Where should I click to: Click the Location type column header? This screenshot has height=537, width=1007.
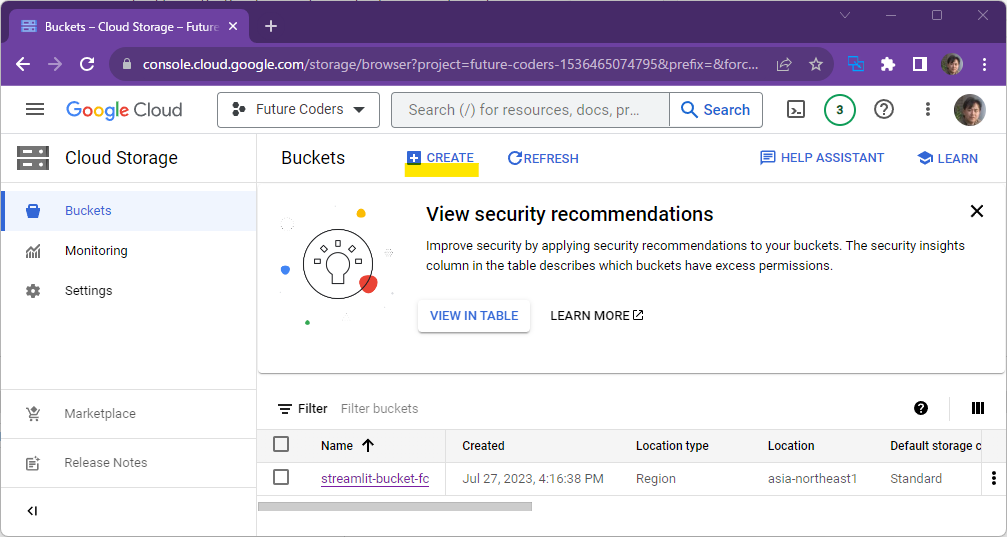(x=672, y=446)
